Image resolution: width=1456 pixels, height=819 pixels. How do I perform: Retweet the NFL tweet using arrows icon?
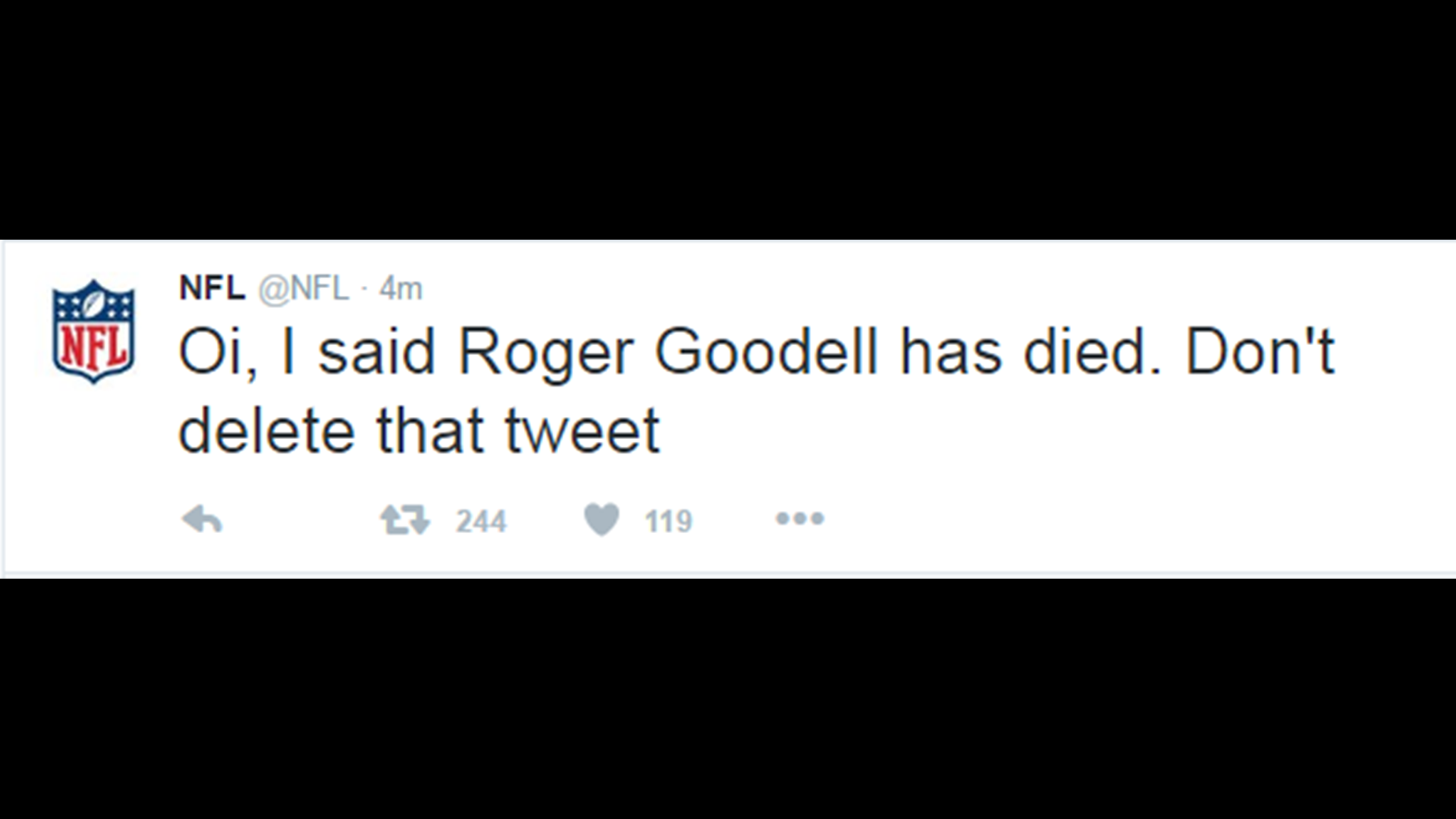(405, 520)
